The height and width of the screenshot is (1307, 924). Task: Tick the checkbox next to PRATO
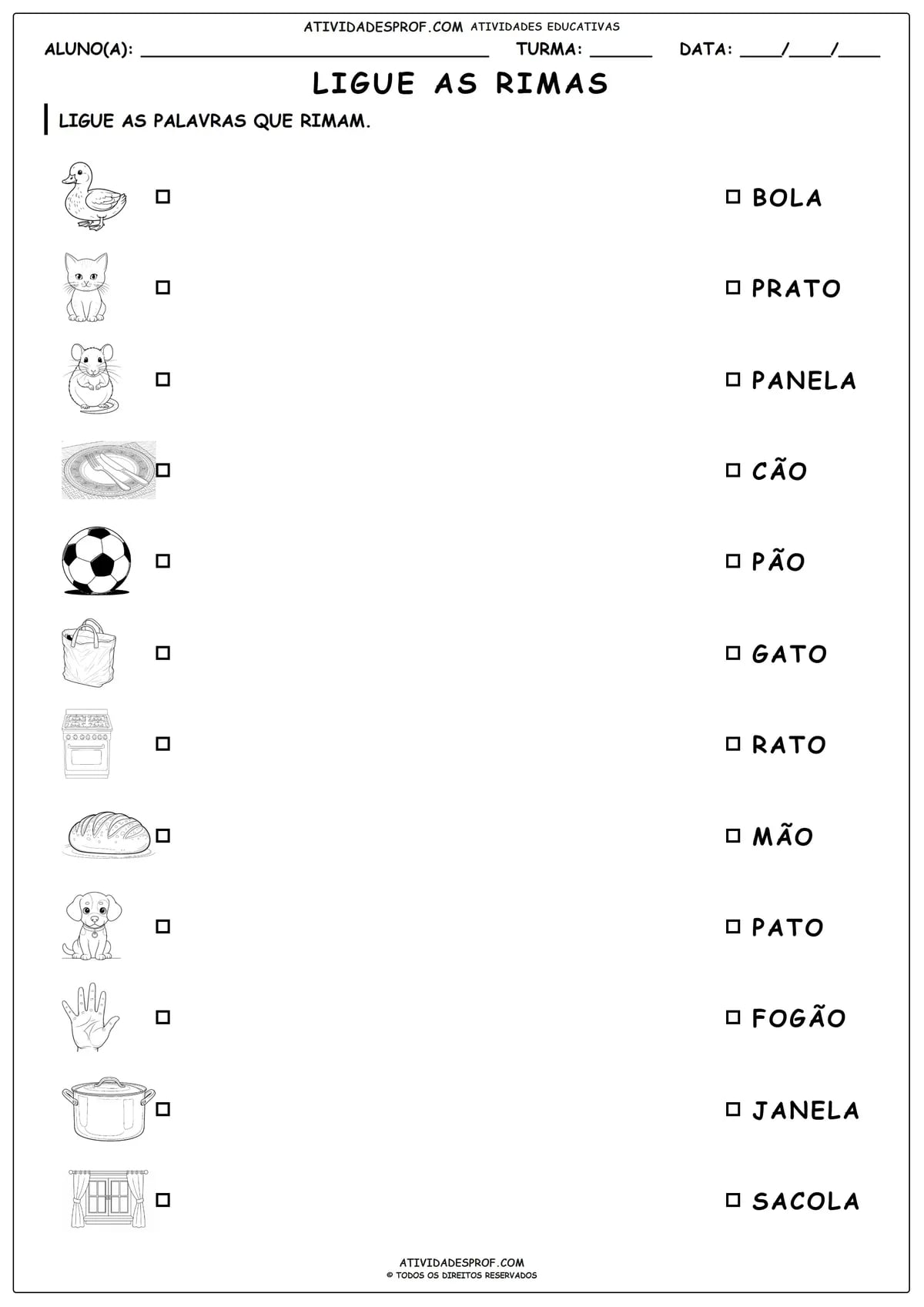[732, 287]
